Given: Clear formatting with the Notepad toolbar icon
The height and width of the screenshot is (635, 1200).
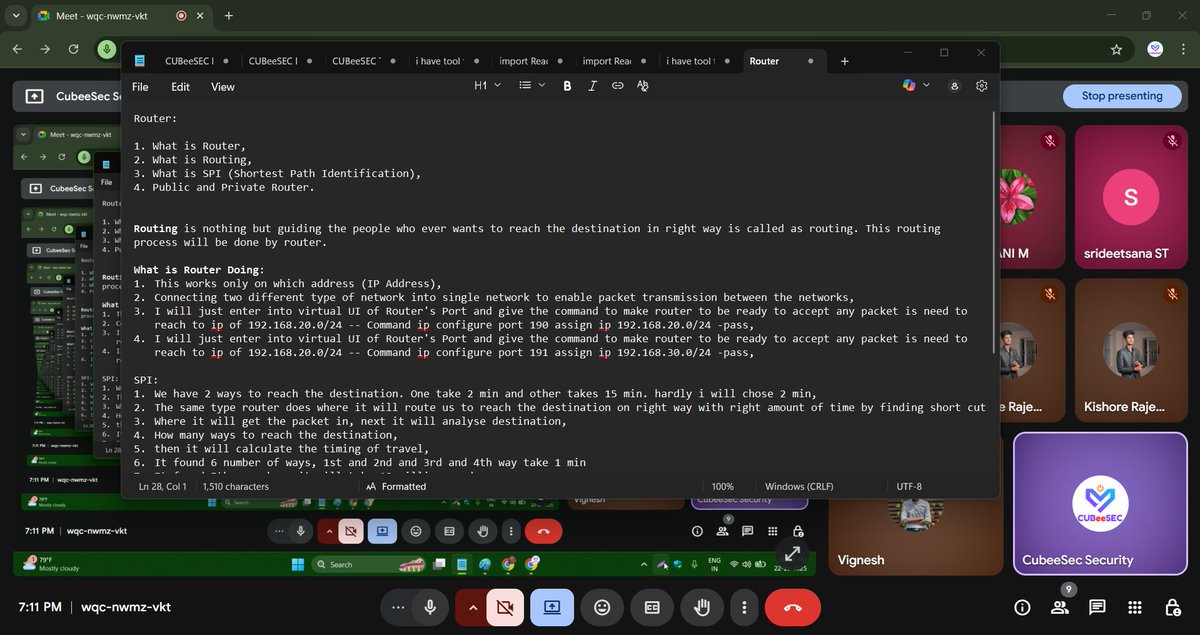Looking at the screenshot, I should click(643, 86).
